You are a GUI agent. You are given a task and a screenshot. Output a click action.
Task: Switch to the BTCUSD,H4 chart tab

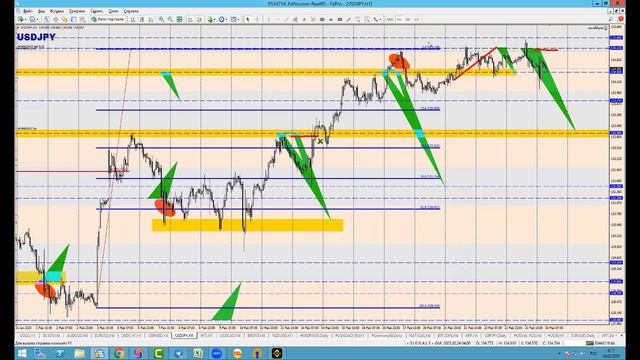pos(448,336)
